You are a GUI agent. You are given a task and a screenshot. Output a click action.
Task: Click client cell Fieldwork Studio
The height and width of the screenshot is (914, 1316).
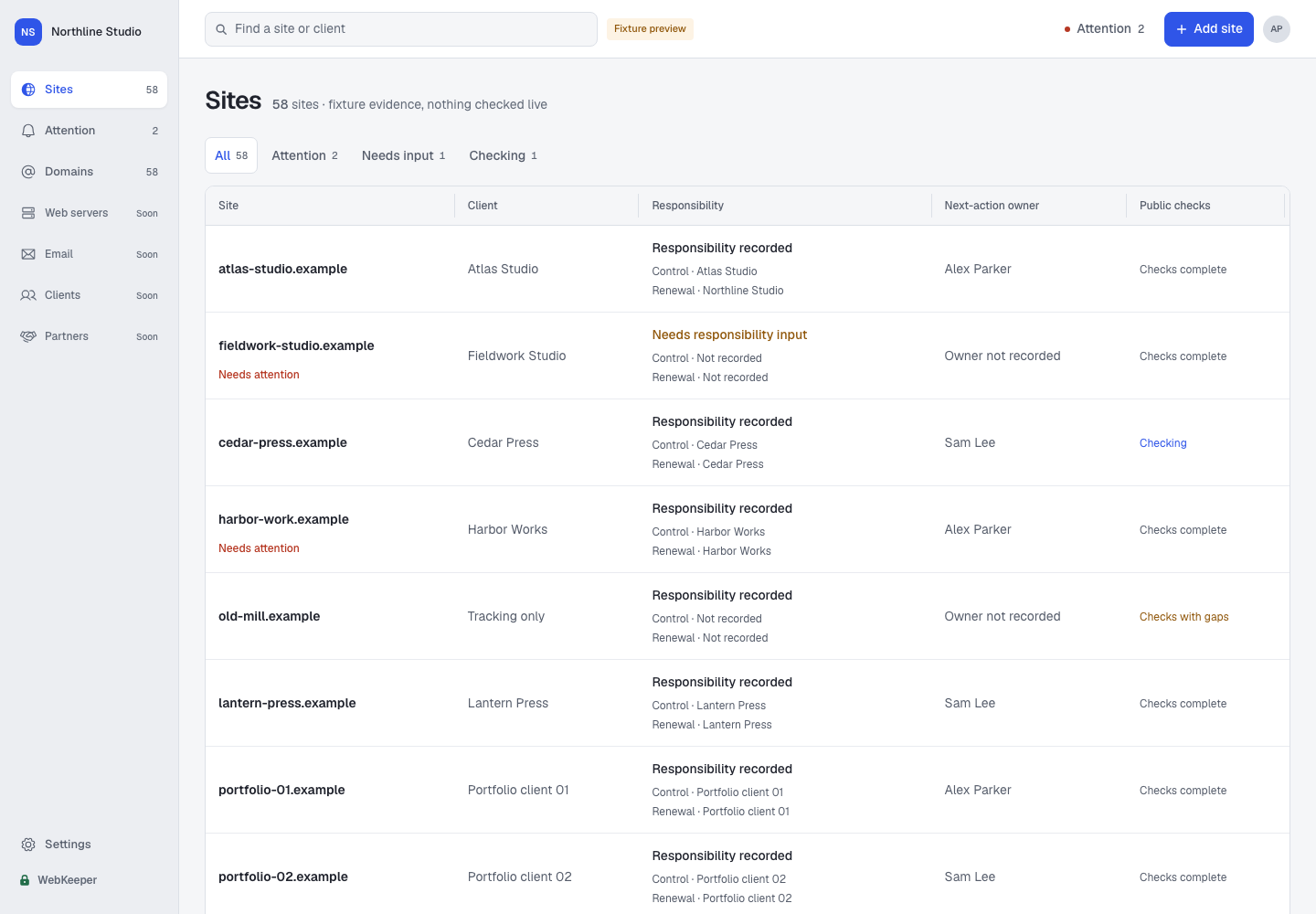[516, 356]
